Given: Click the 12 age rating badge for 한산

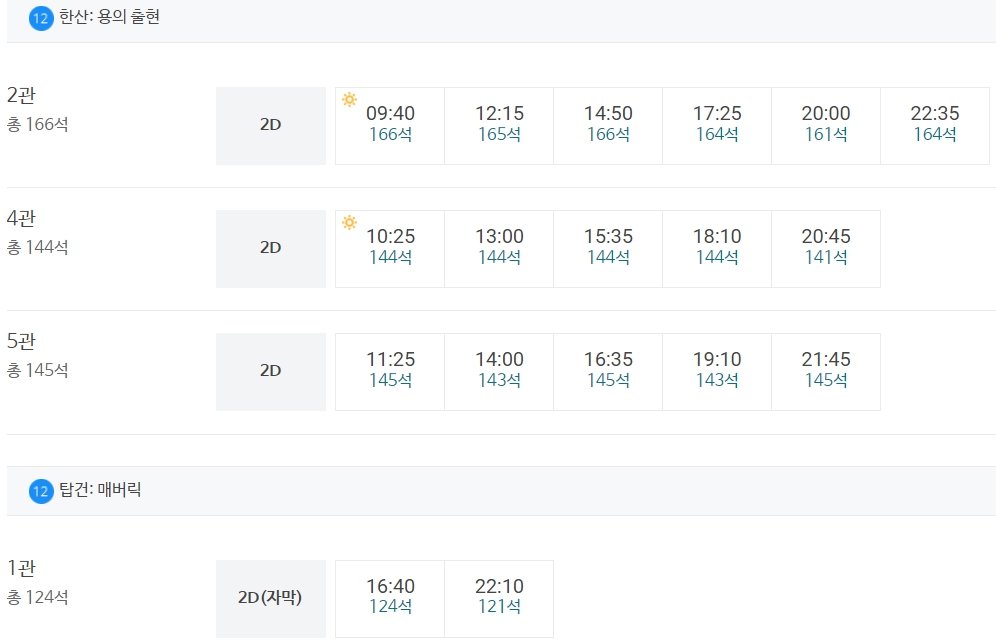Looking at the screenshot, I should point(41,18).
